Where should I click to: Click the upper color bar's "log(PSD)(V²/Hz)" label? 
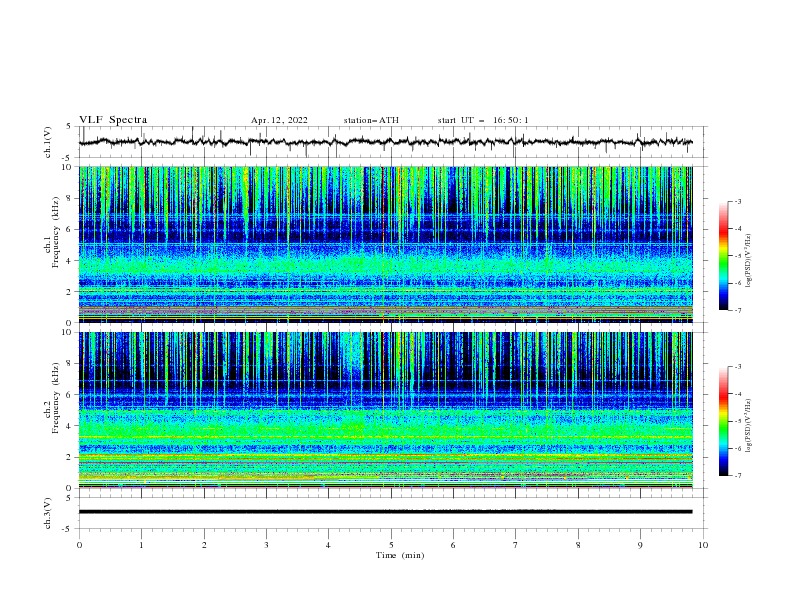748,261
